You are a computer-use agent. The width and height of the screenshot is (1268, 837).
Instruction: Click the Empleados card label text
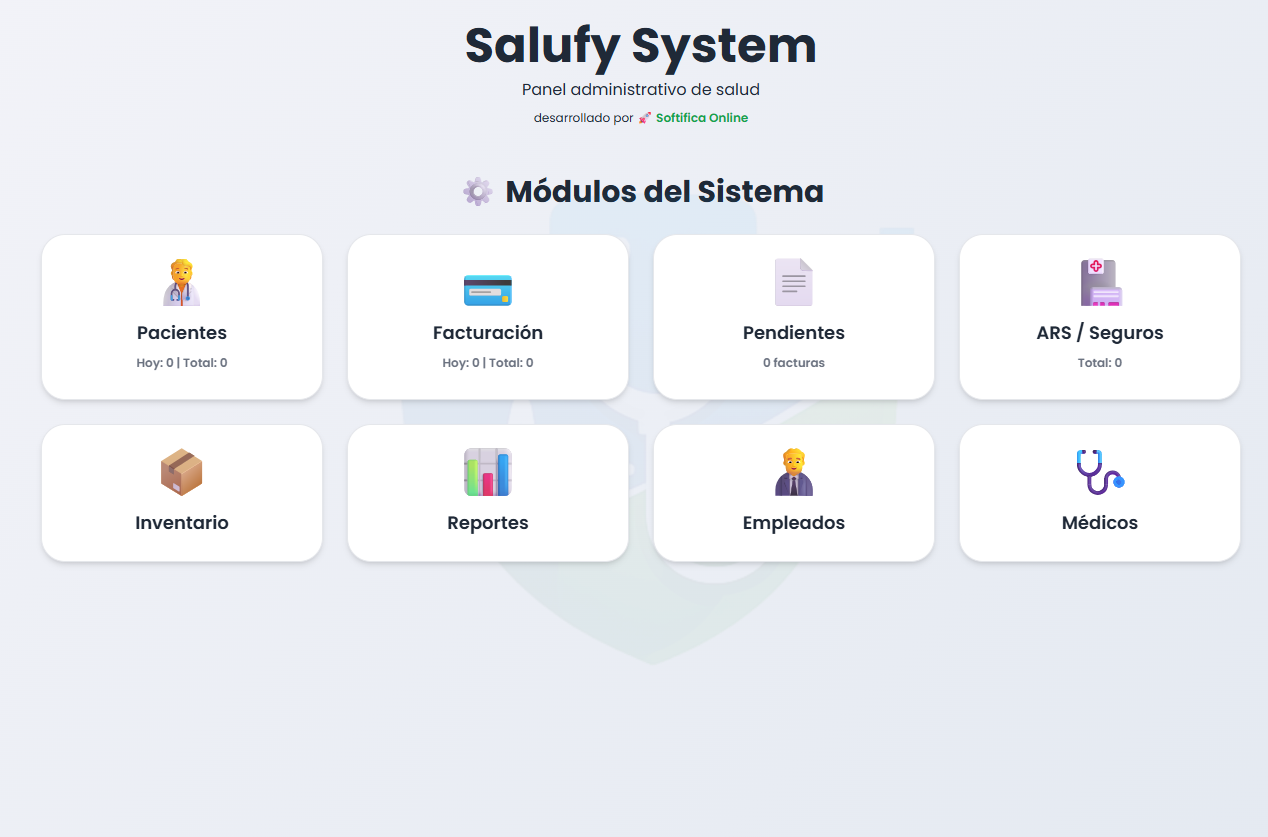point(793,522)
